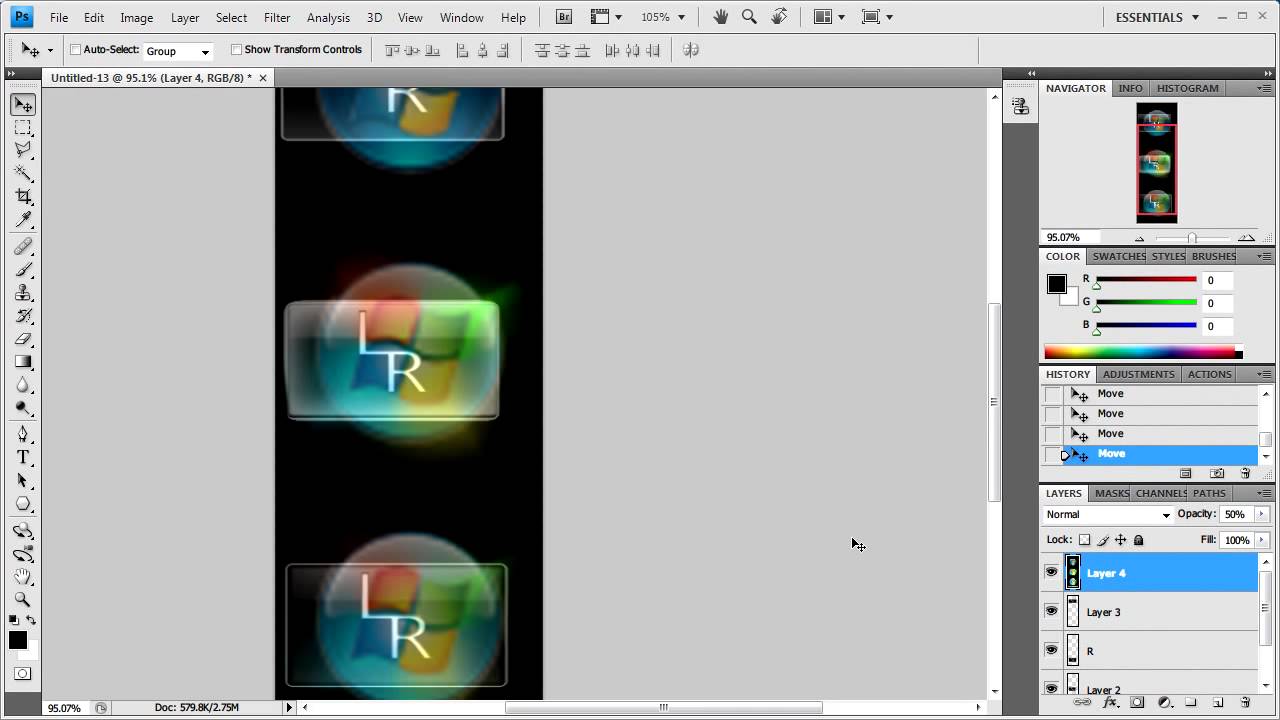Select the Shape tool
The image size is (1280, 720).
coord(23,503)
